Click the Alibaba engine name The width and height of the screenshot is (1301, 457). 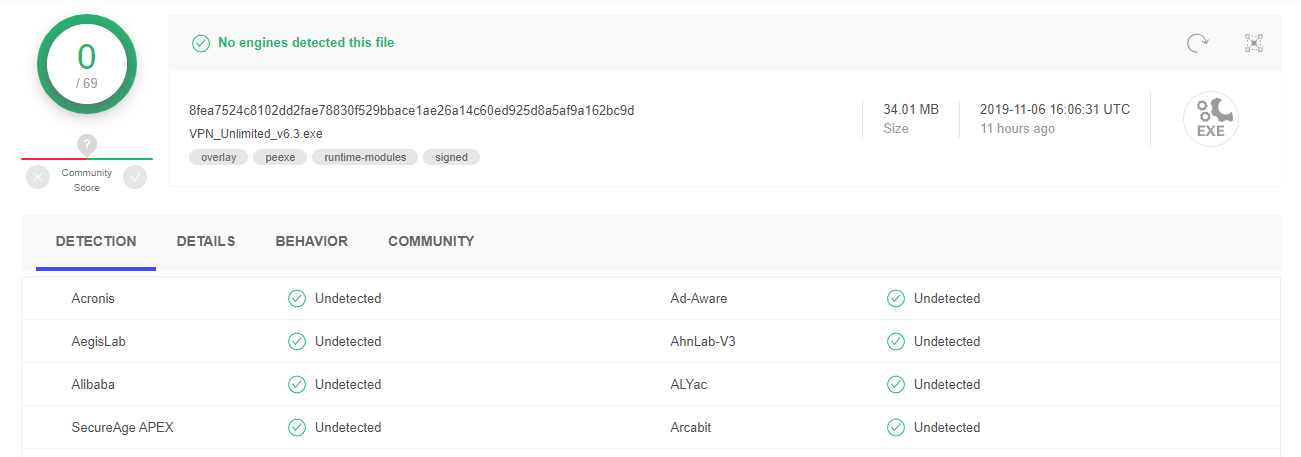(x=93, y=384)
